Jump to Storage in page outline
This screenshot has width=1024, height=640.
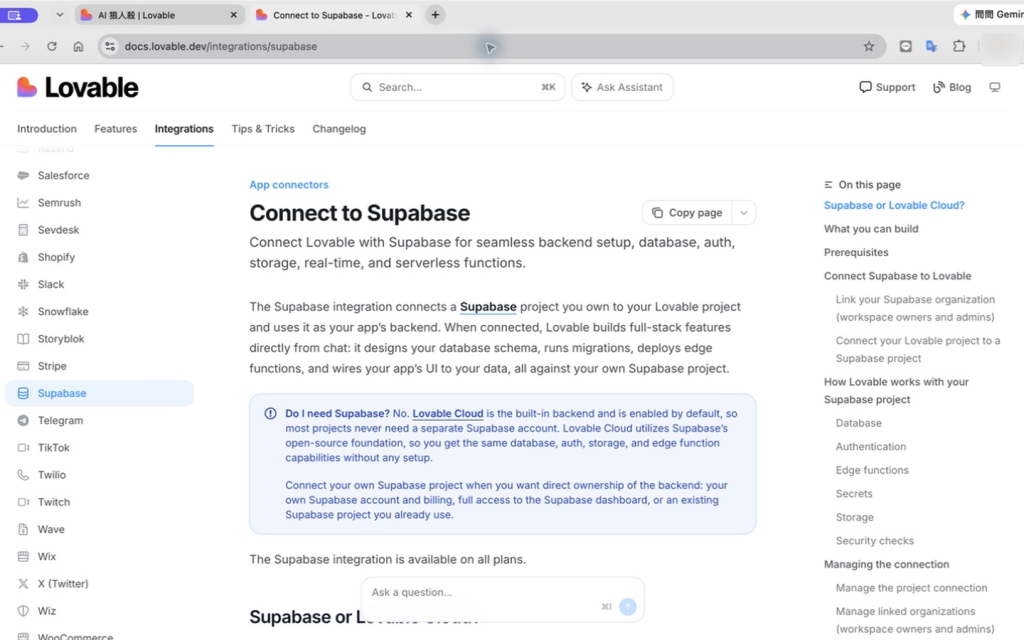[855, 517]
